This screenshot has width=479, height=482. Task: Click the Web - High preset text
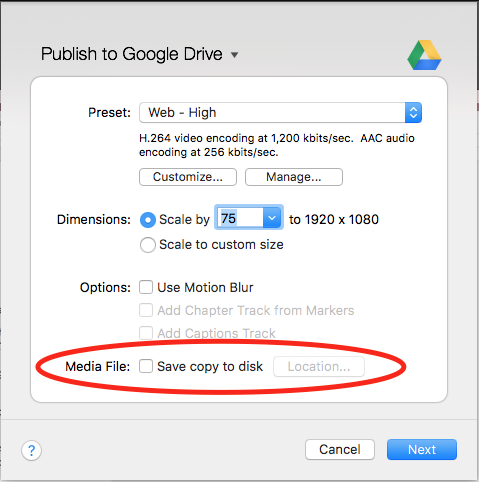(x=182, y=113)
